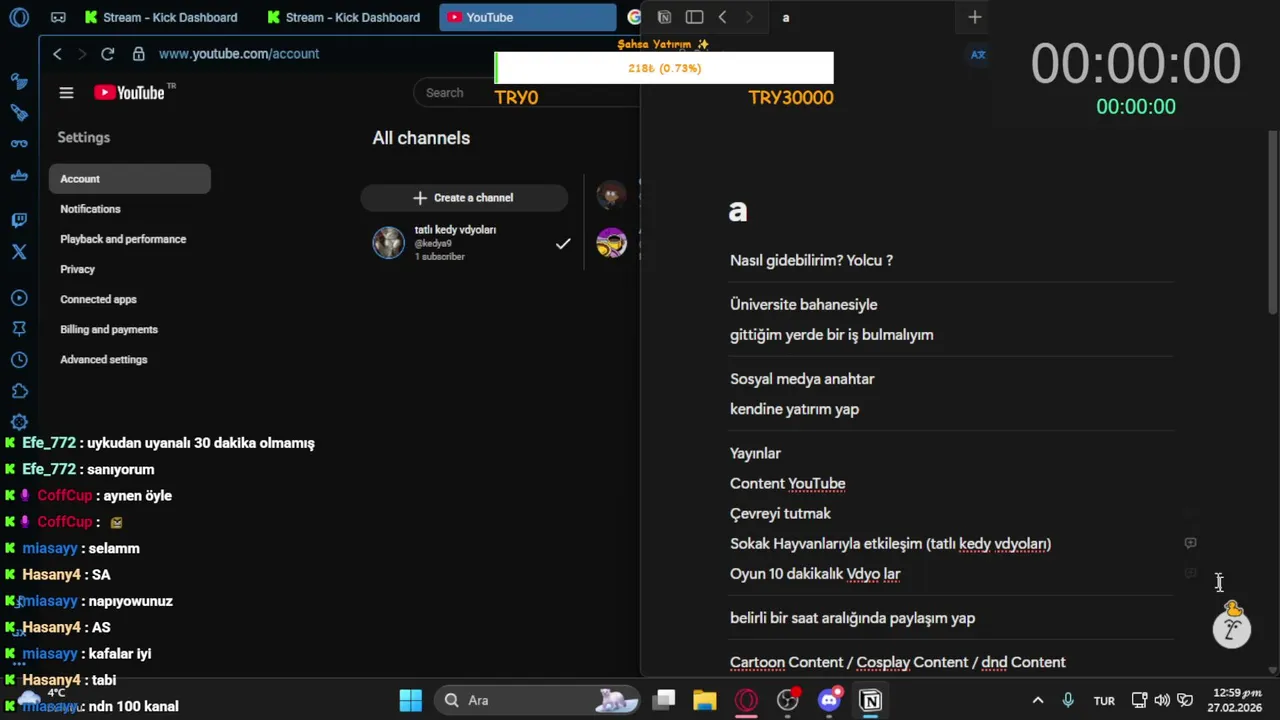Toggle microphone icon in system tray
Image resolution: width=1280 pixels, height=720 pixels.
(1068, 700)
